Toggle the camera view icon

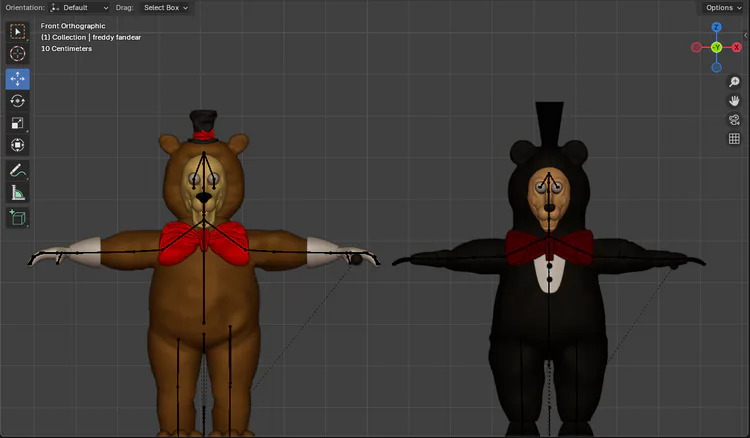click(734, 120)
